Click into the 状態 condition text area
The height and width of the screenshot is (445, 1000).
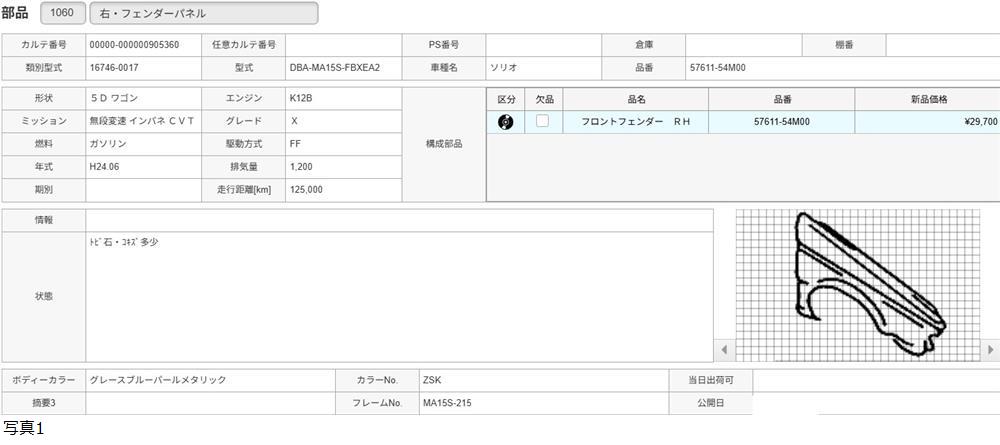click(x=399, y=297)
